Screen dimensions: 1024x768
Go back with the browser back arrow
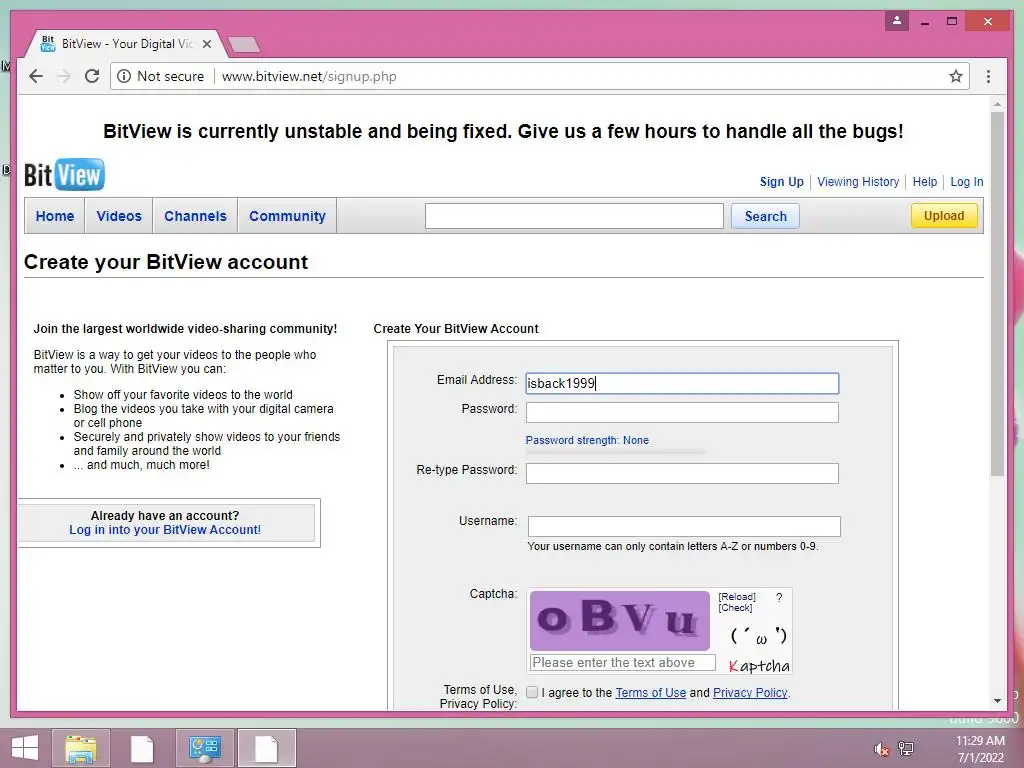coord(36,76)
